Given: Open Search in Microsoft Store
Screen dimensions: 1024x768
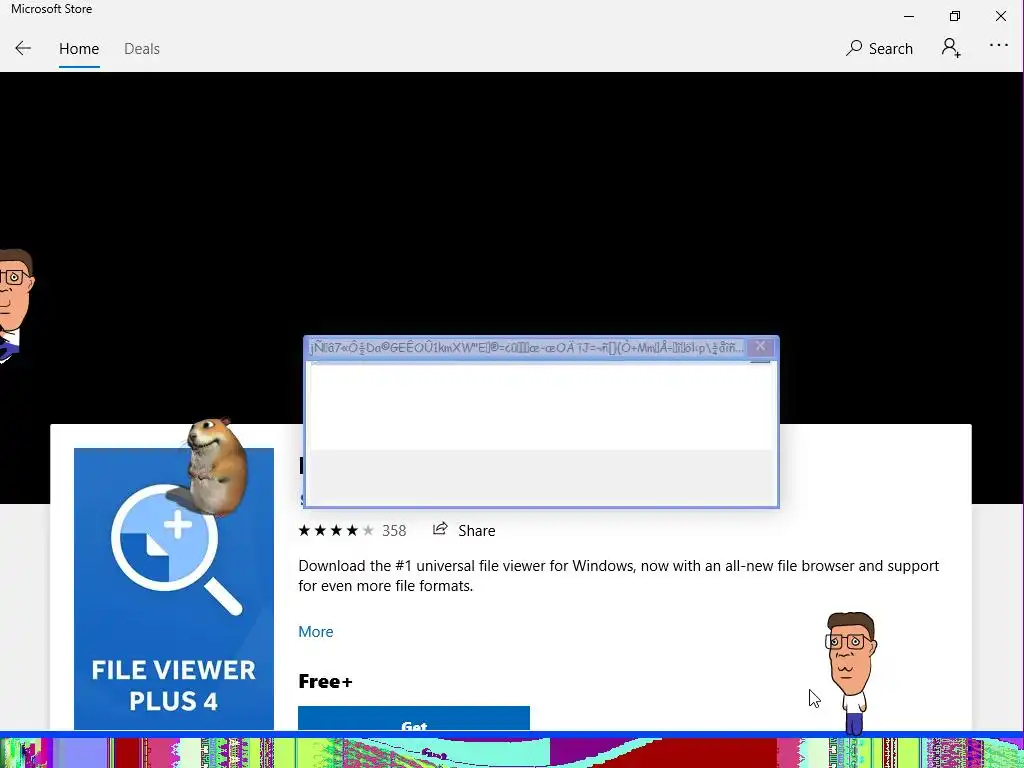Looking at the screenshot, I should 879,48.
